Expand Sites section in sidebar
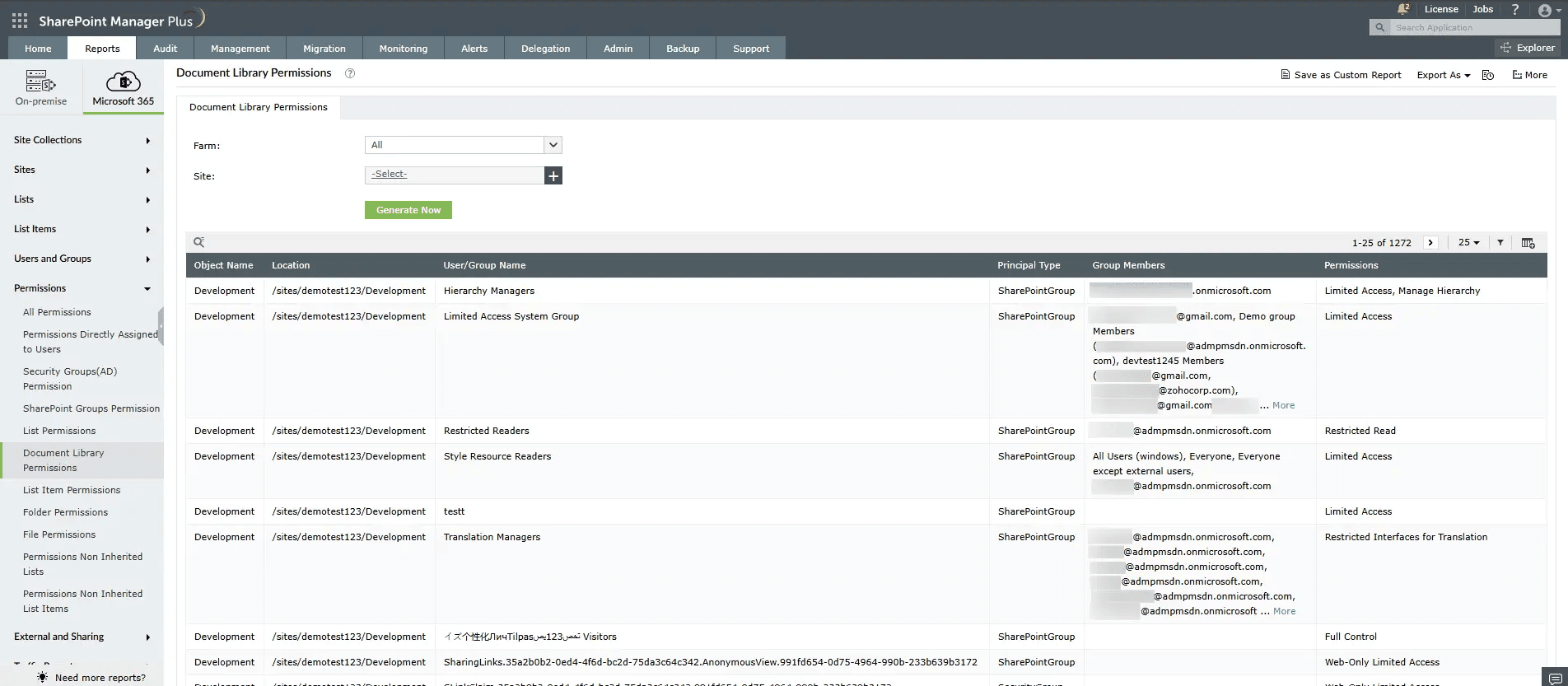The height and width of the screenshot is (686, 1568). coord(82,170)
